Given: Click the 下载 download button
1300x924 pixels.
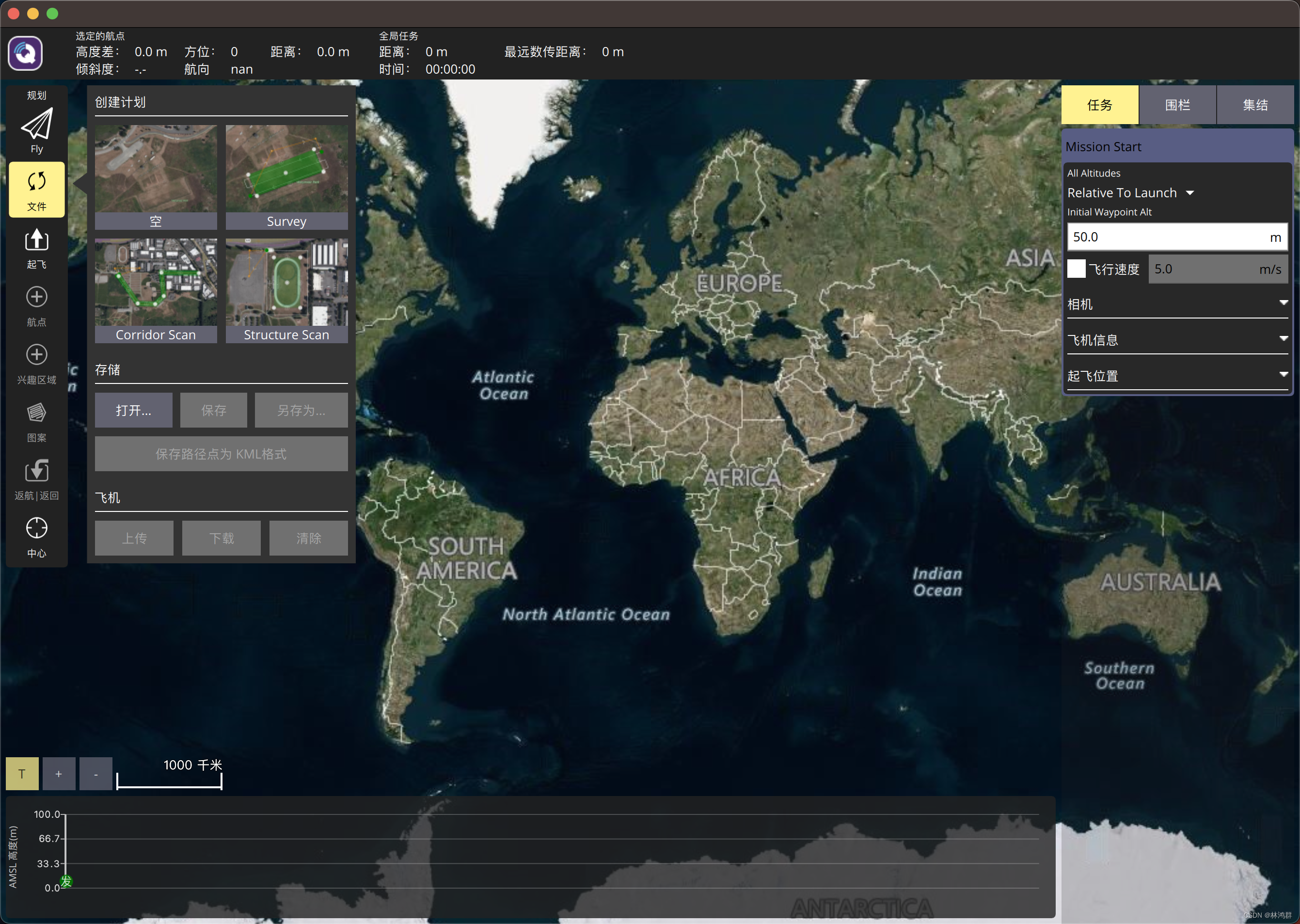Looking at the screenshot, I should [222, 538].
